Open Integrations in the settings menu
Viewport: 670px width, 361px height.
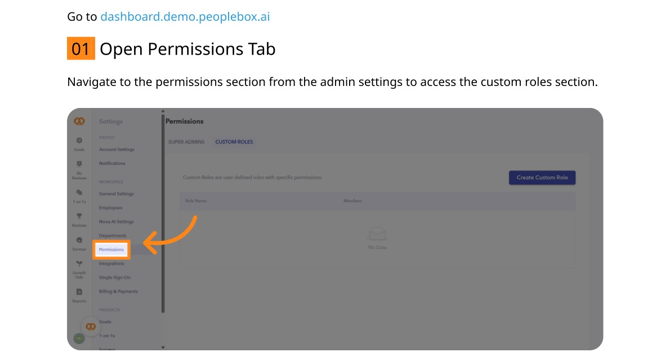[112, 264]
